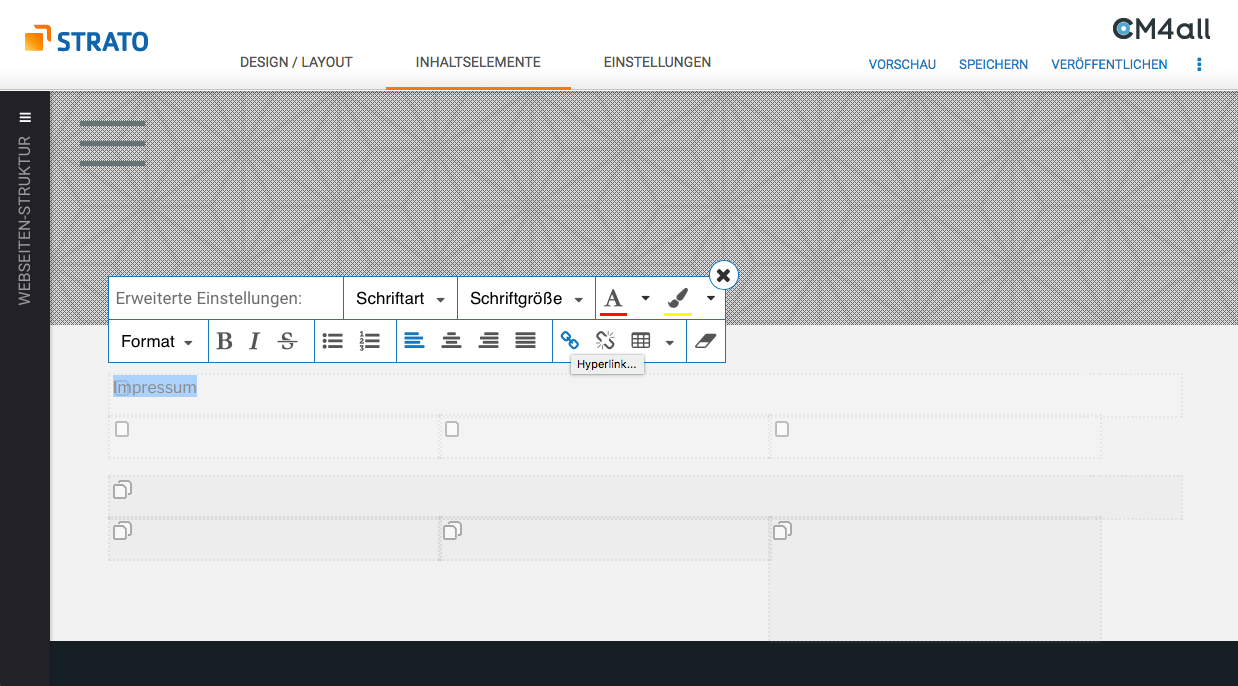
Task: Expand font color dropdown arrow
Action: point(645,299)
